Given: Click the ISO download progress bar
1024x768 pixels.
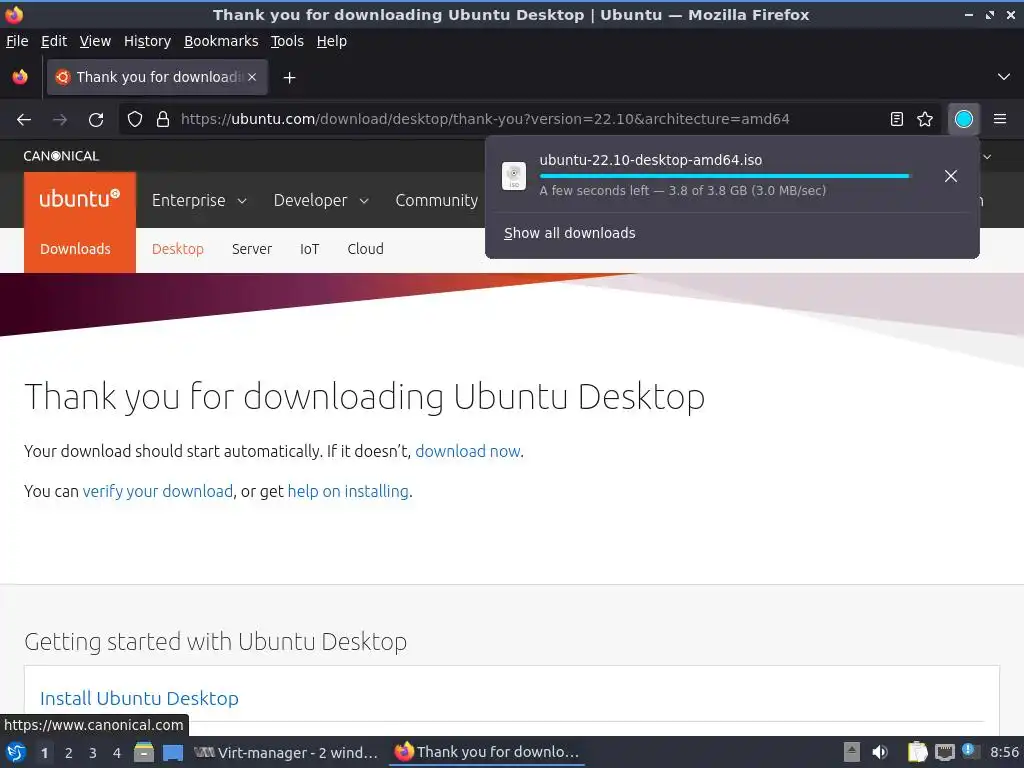Looking at the screenshot, I should point(724,176).
